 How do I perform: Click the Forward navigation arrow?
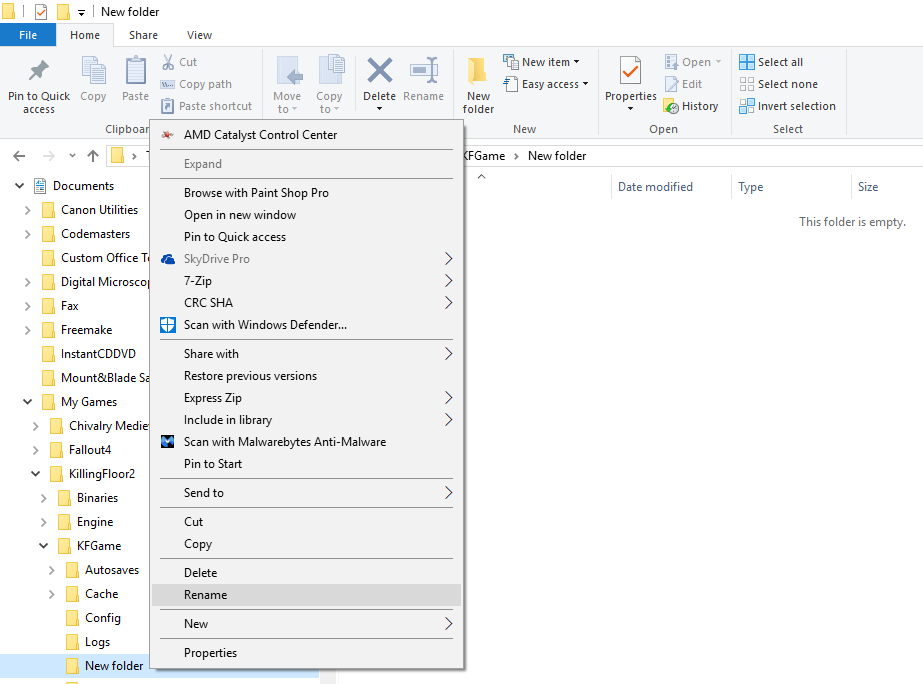pyautogui.click(x=49, y=156)
